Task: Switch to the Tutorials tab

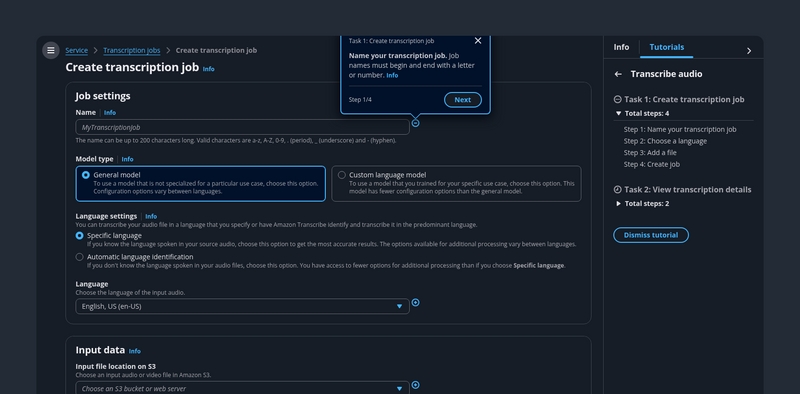Action: 666,47
